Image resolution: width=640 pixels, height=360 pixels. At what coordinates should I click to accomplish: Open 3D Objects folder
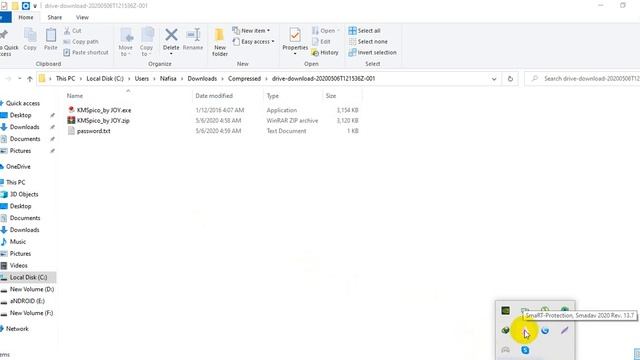coord(24,194)
